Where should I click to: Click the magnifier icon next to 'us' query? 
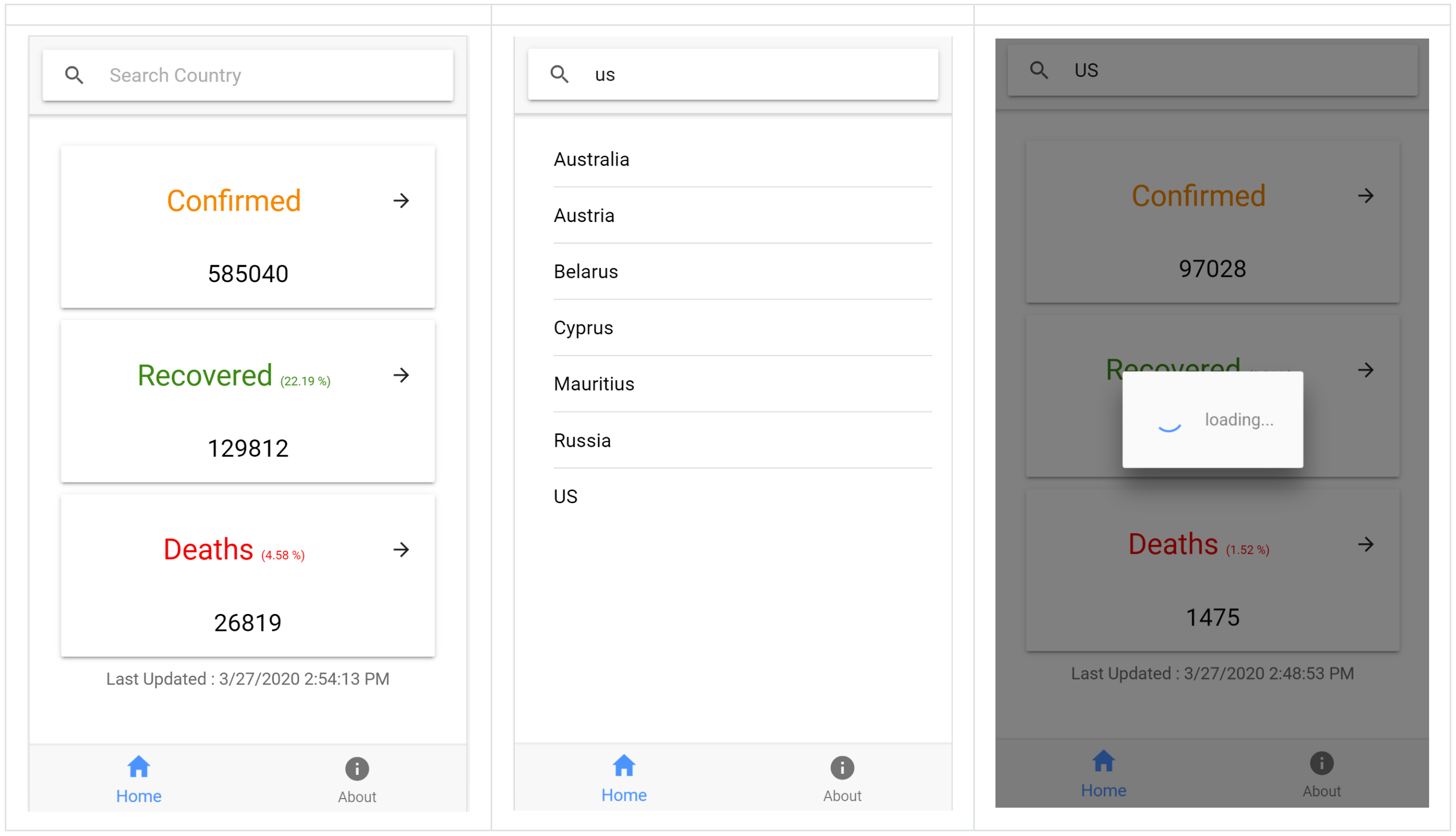pyautogui.click(x=560, y=74)
